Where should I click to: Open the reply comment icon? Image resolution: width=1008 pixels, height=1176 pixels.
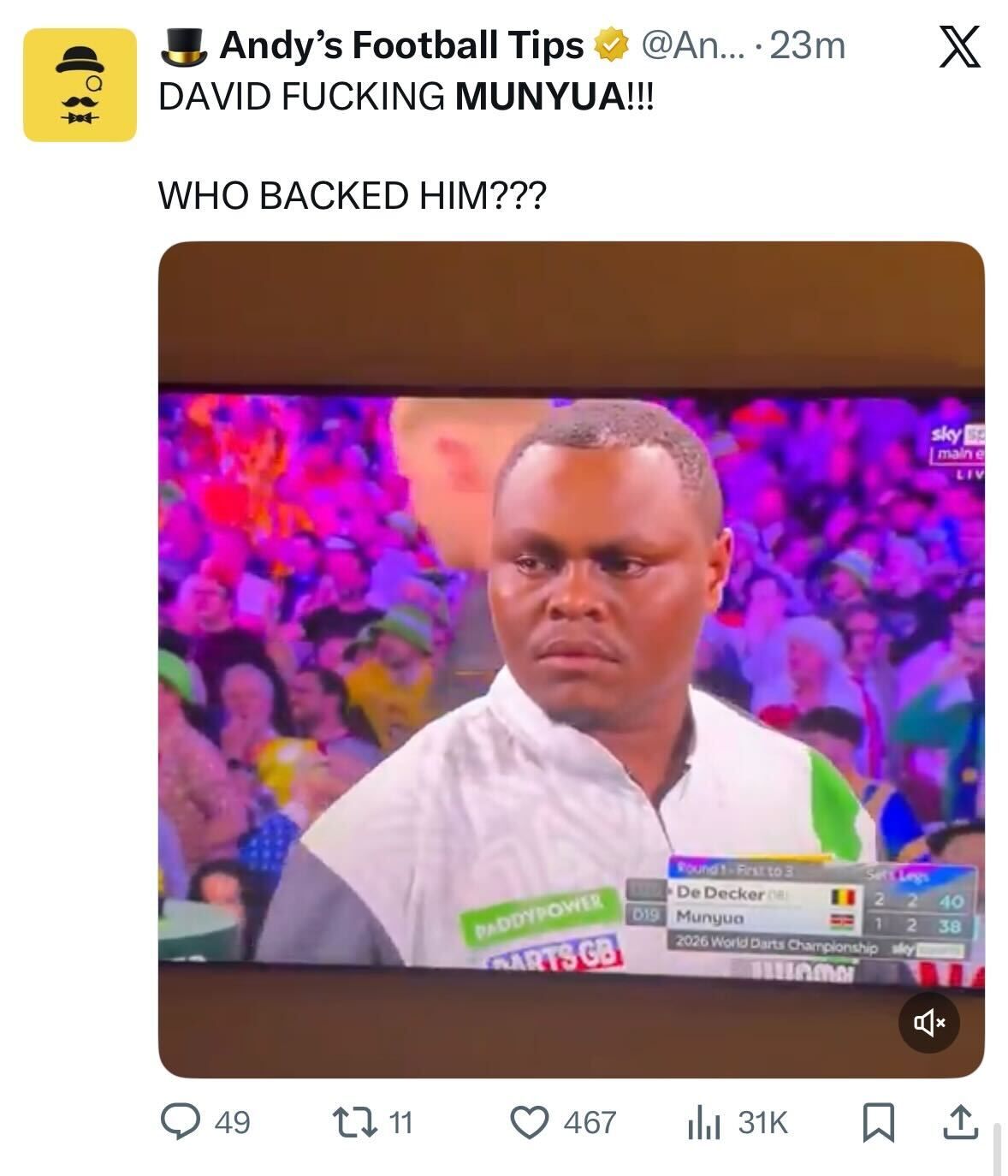click(x=181, y=1121)
